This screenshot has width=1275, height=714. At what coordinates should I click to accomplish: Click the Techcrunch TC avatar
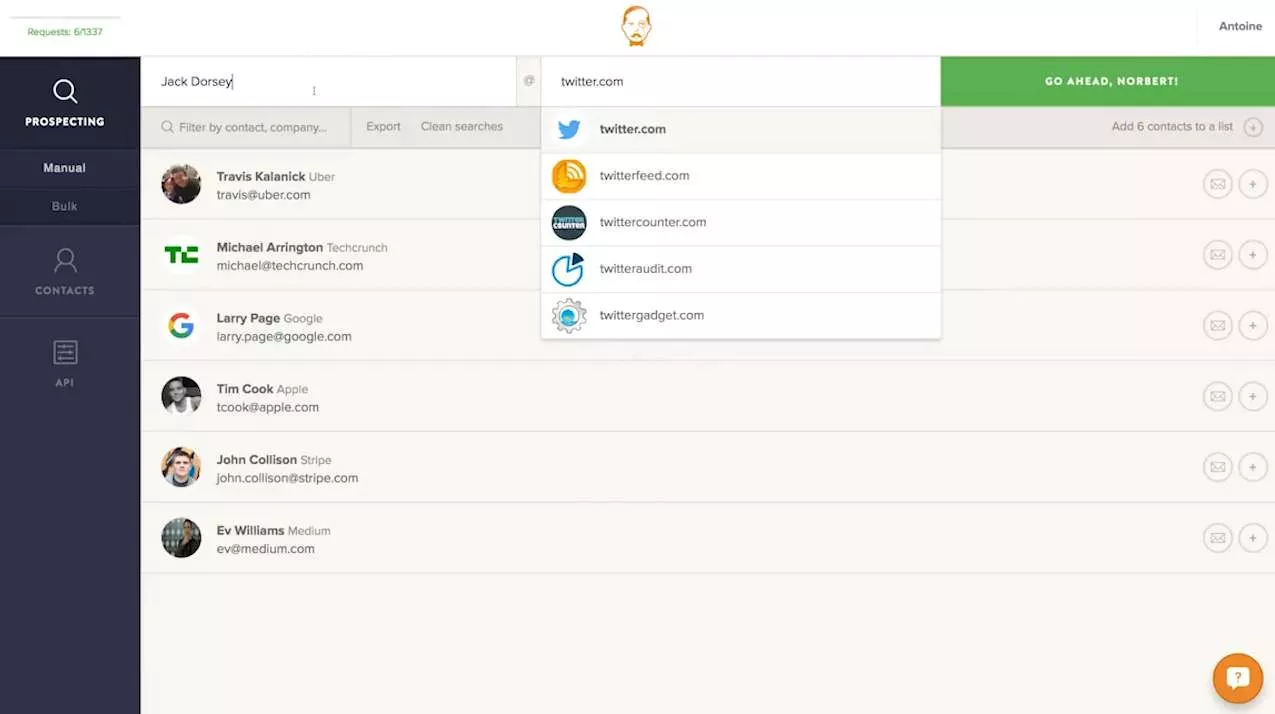coord(181,255)
